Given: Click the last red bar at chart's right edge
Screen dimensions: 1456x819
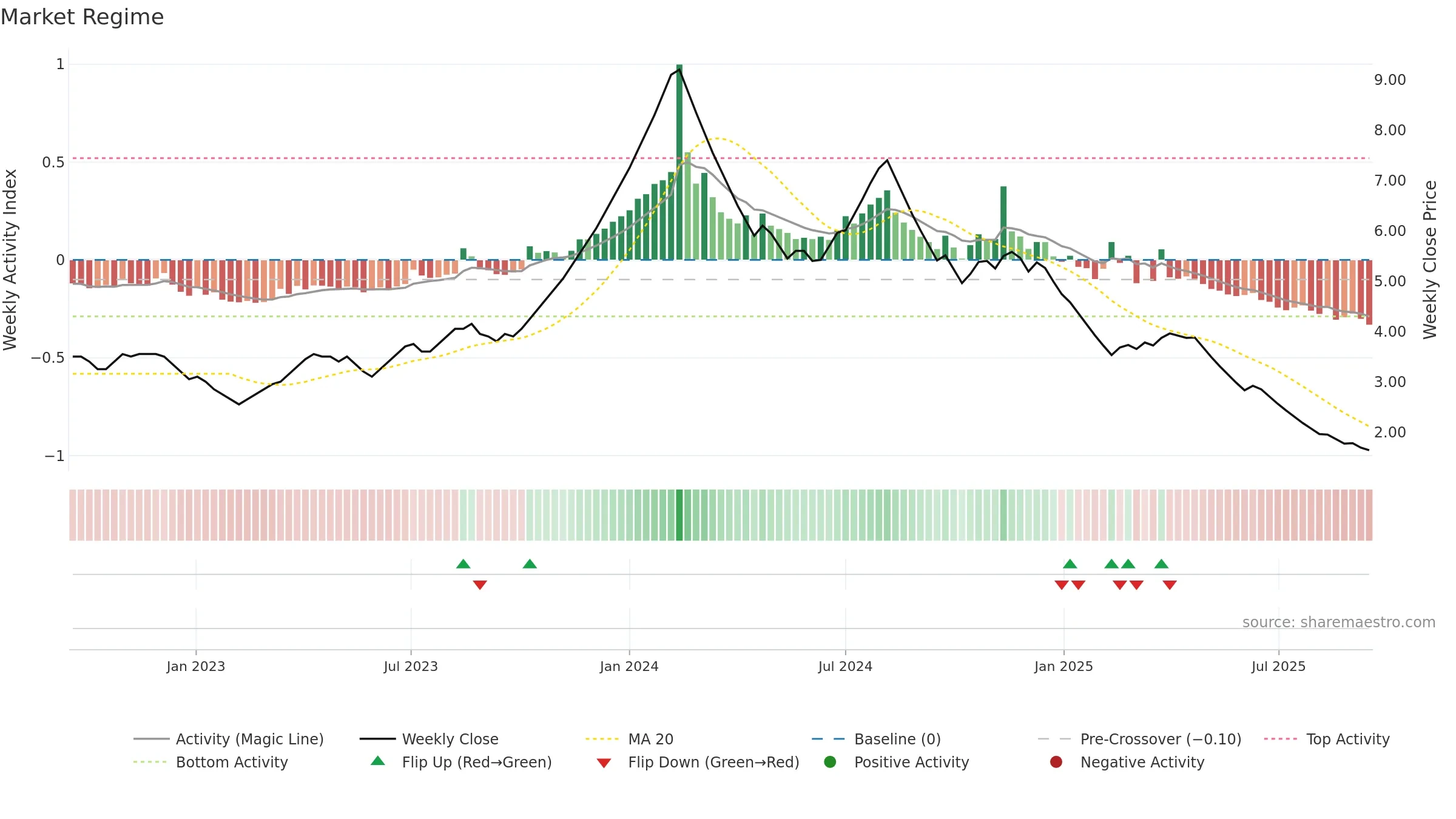Looking at the screenshot, I should (1369, 292).
